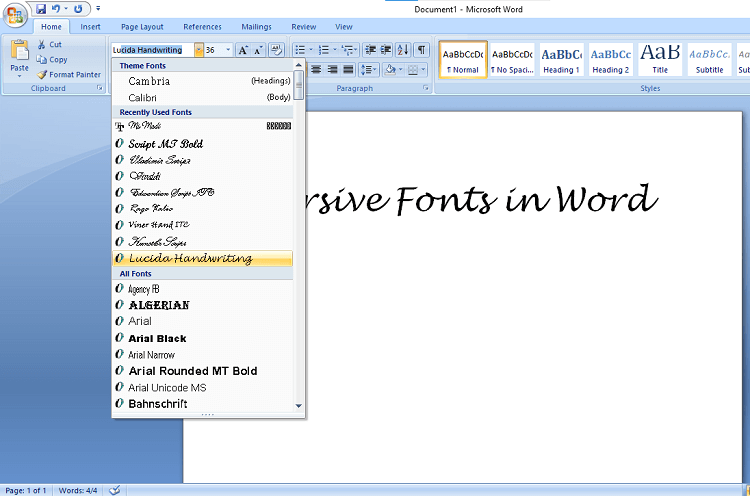Toggle Show/Hide paragraph marks
The image size is (750, 496).
421,50
